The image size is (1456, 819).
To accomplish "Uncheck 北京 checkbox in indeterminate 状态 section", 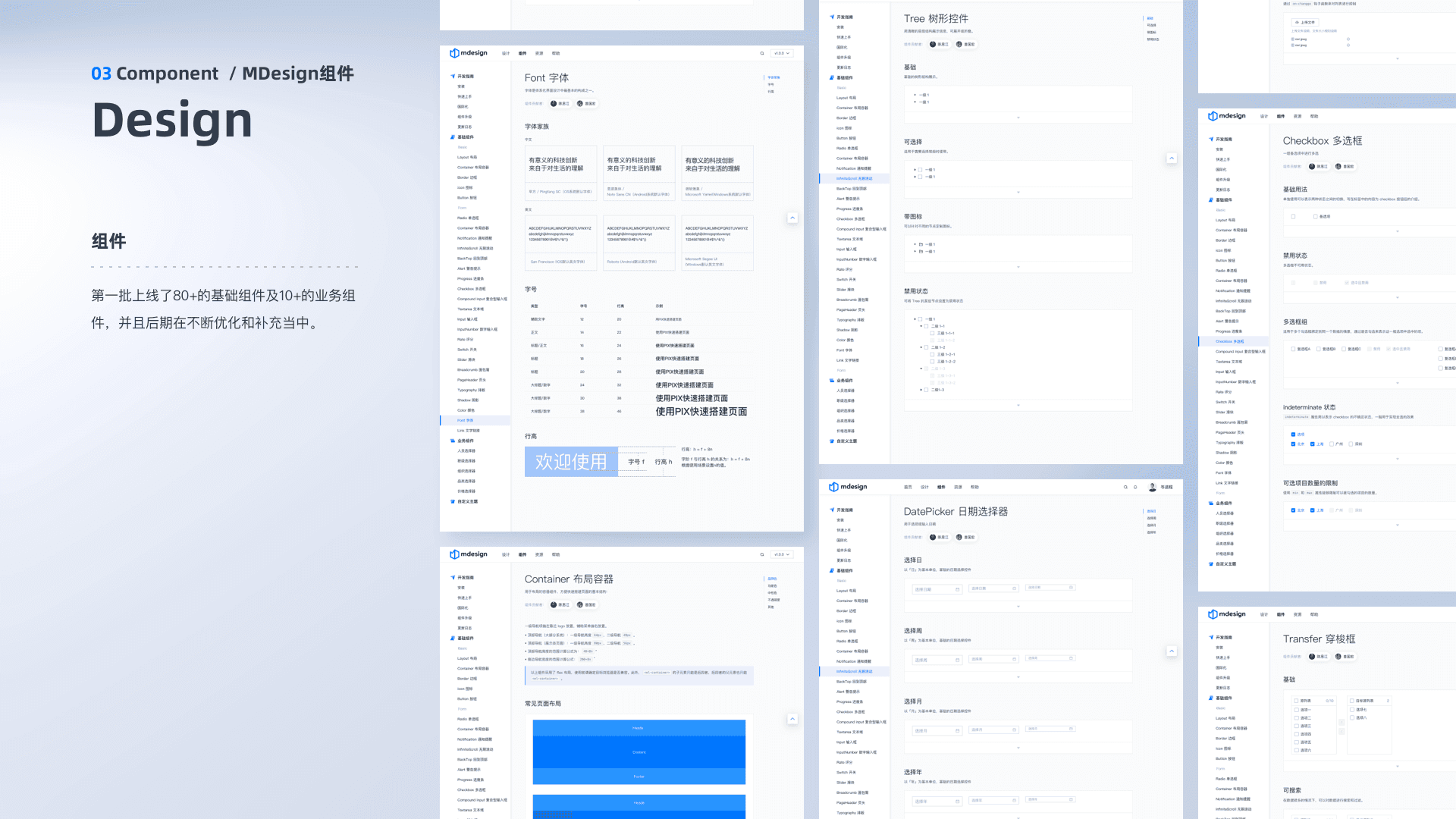I will [x=1294, y=444].
